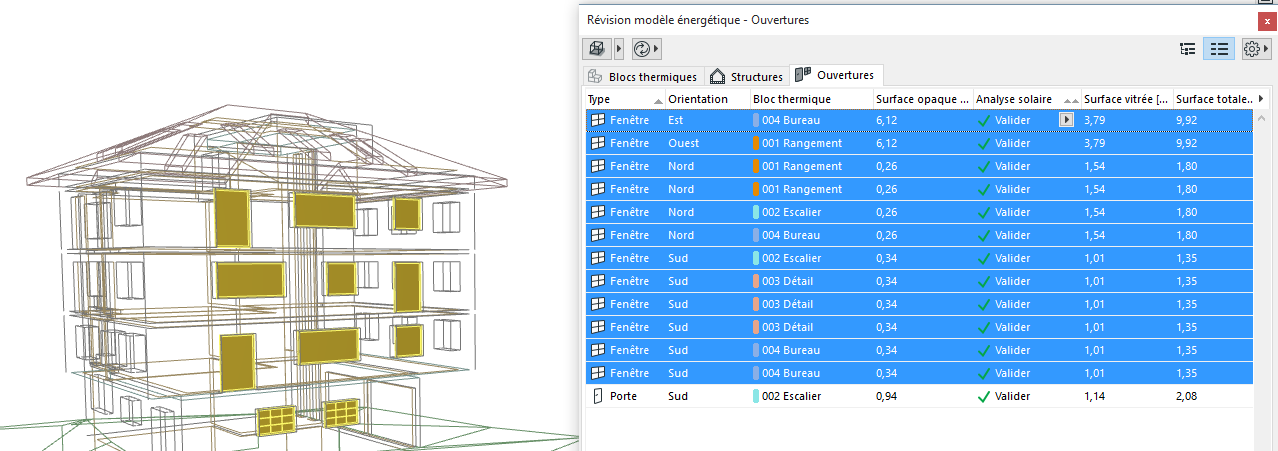1278x451 pixels.
Task: Click '9,92' total surface in Est row
Action: tap(1187, 120)
